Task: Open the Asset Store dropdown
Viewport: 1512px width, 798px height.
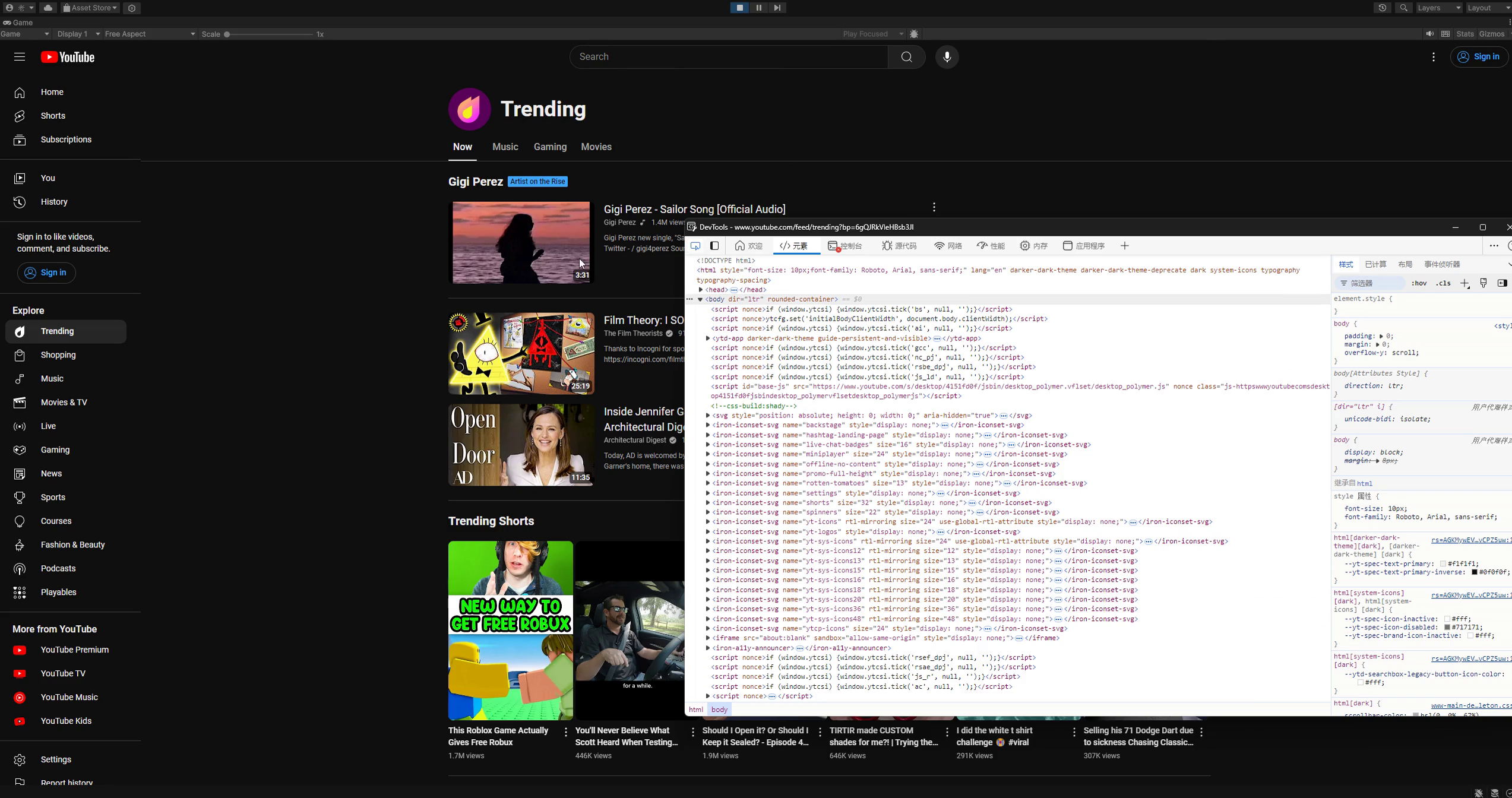Action: [90, 8]
